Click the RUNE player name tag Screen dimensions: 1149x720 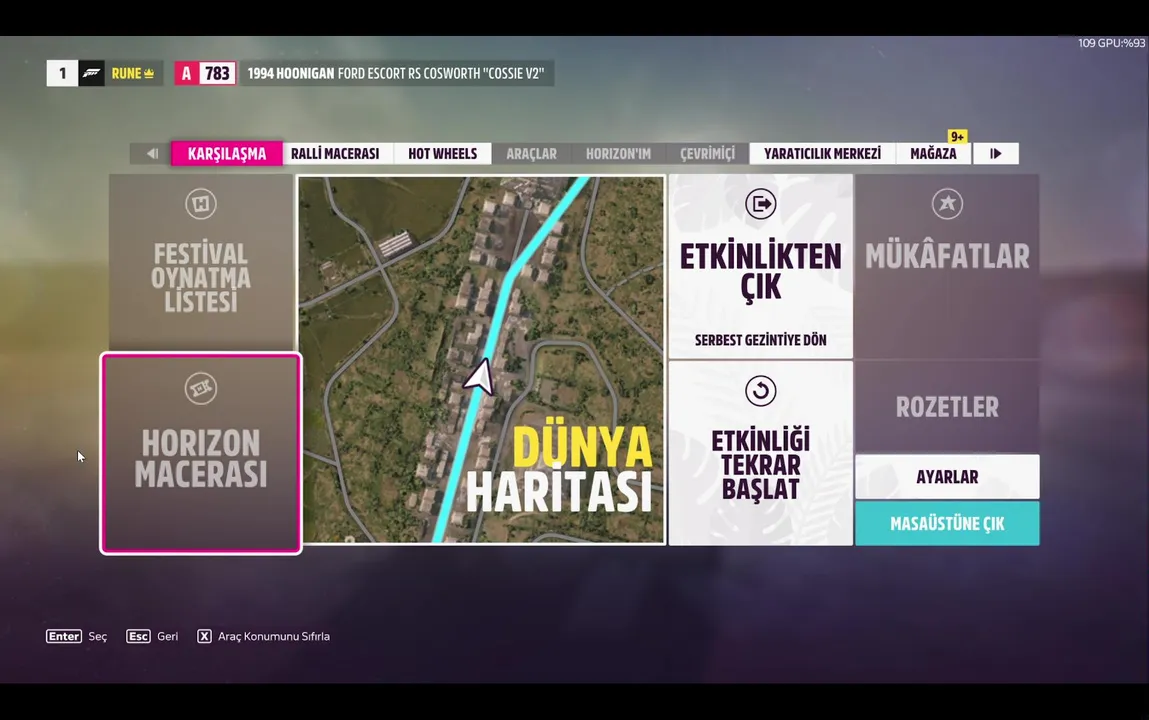133,73
